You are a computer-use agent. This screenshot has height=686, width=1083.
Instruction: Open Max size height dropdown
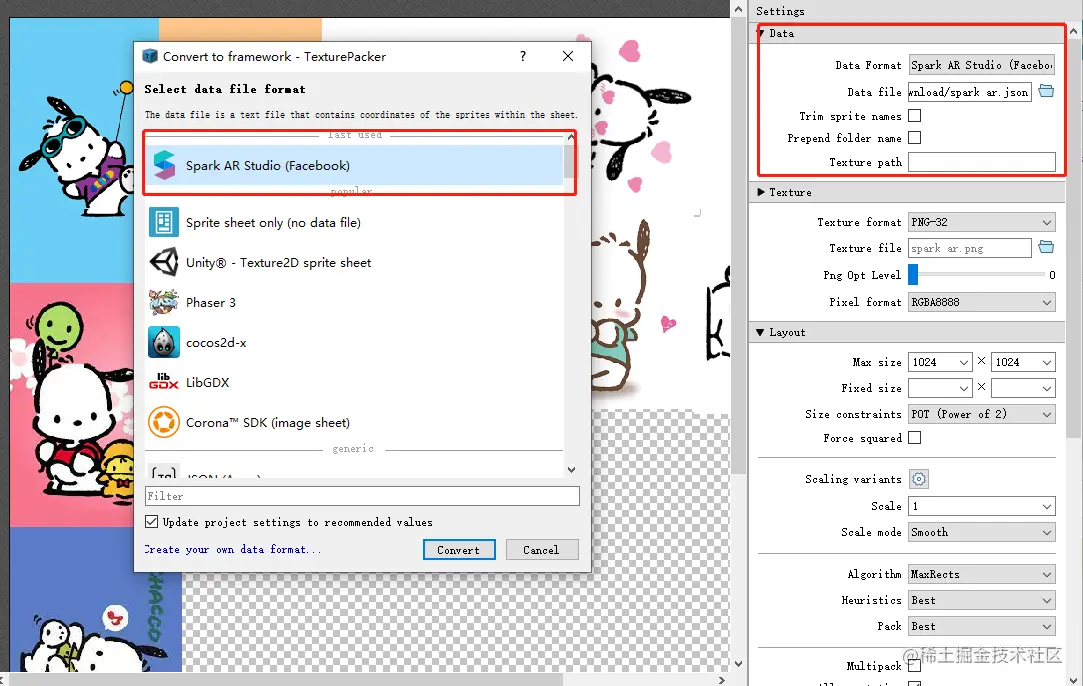point(1023,362)
